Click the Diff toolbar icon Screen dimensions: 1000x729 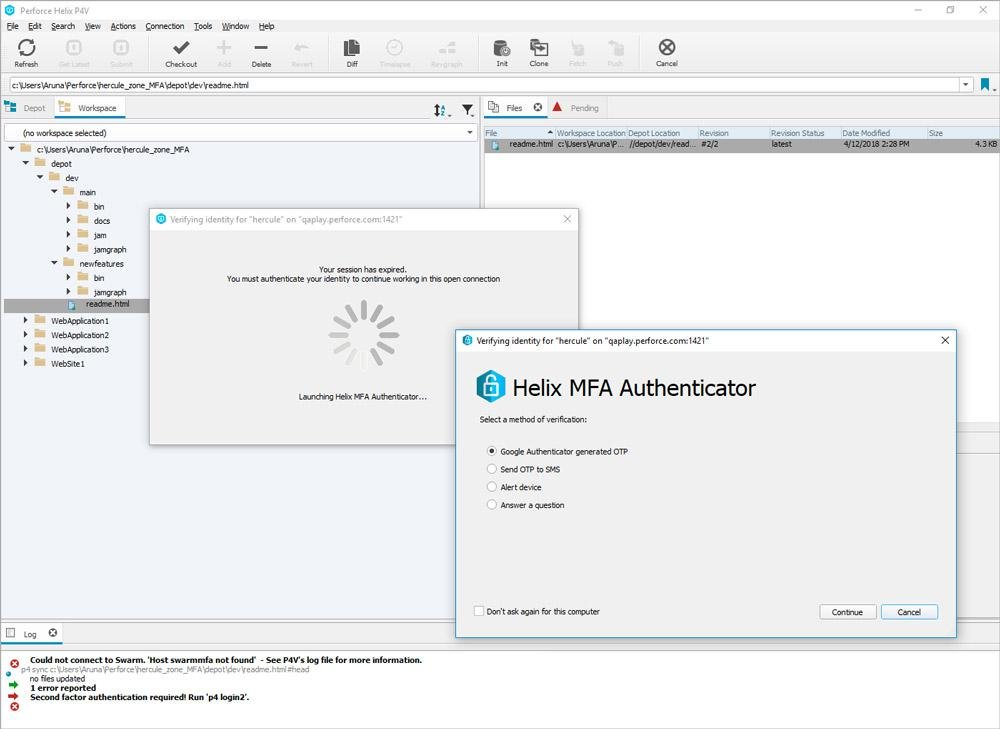pyautogui.click(x=351, y=48)
